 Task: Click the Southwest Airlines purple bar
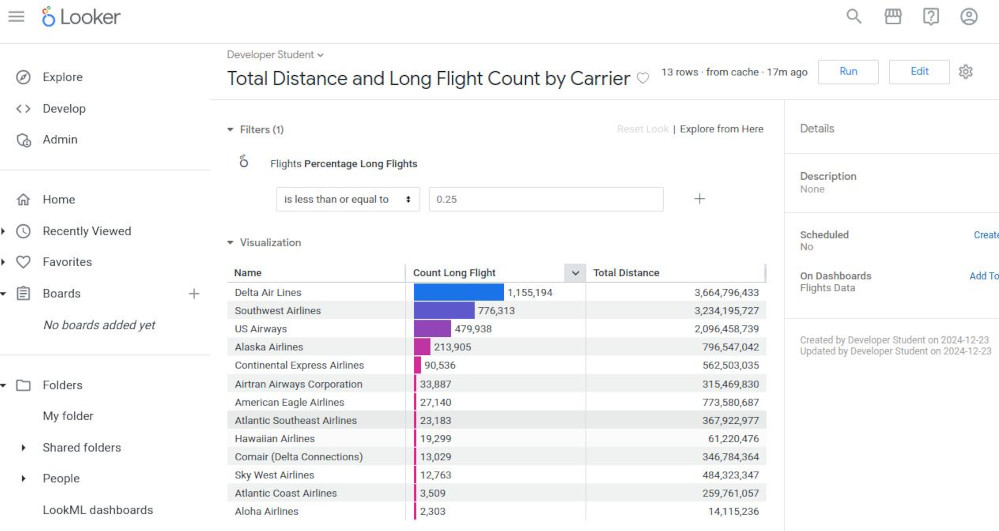point(444,310)
